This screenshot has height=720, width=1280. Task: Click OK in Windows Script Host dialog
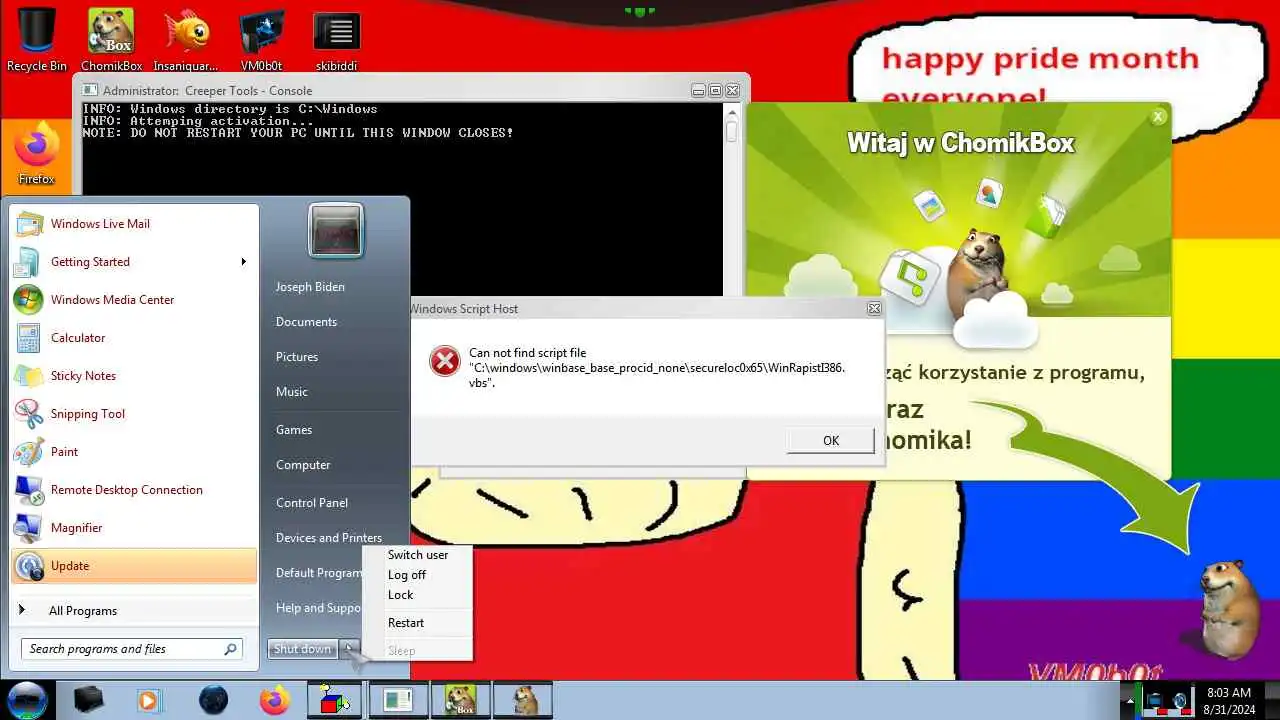coord(830,441)
